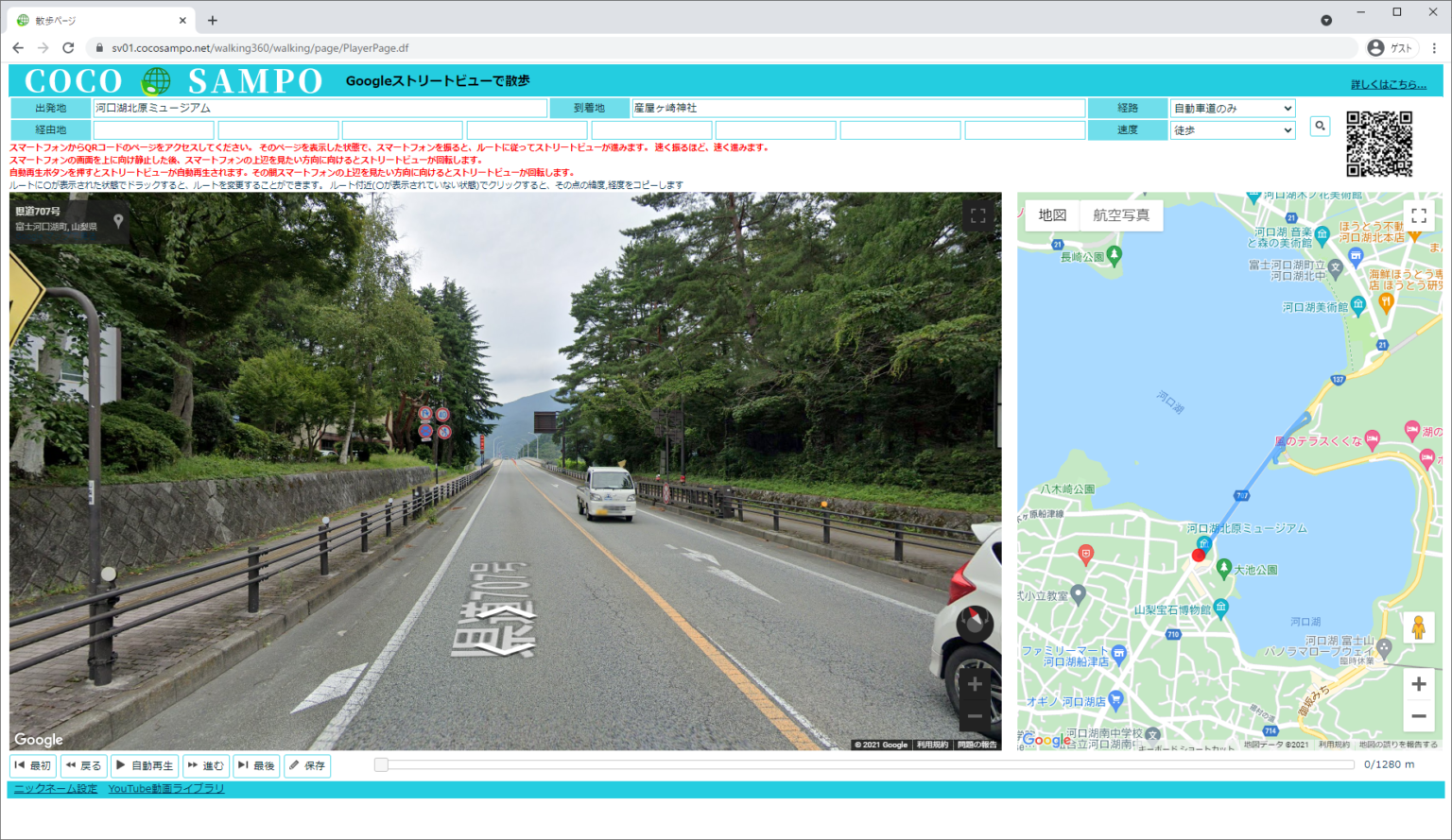Image resolution: width=1452 pixels, height=840 pixels.
Task: Click the Street View zoom out button
Action: (x=975, y=717)
